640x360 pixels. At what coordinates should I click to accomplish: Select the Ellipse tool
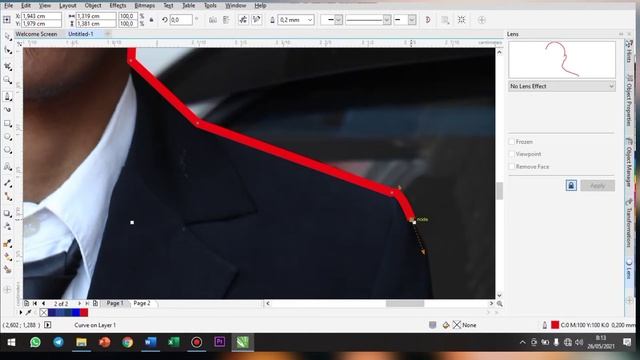[8, 137]
